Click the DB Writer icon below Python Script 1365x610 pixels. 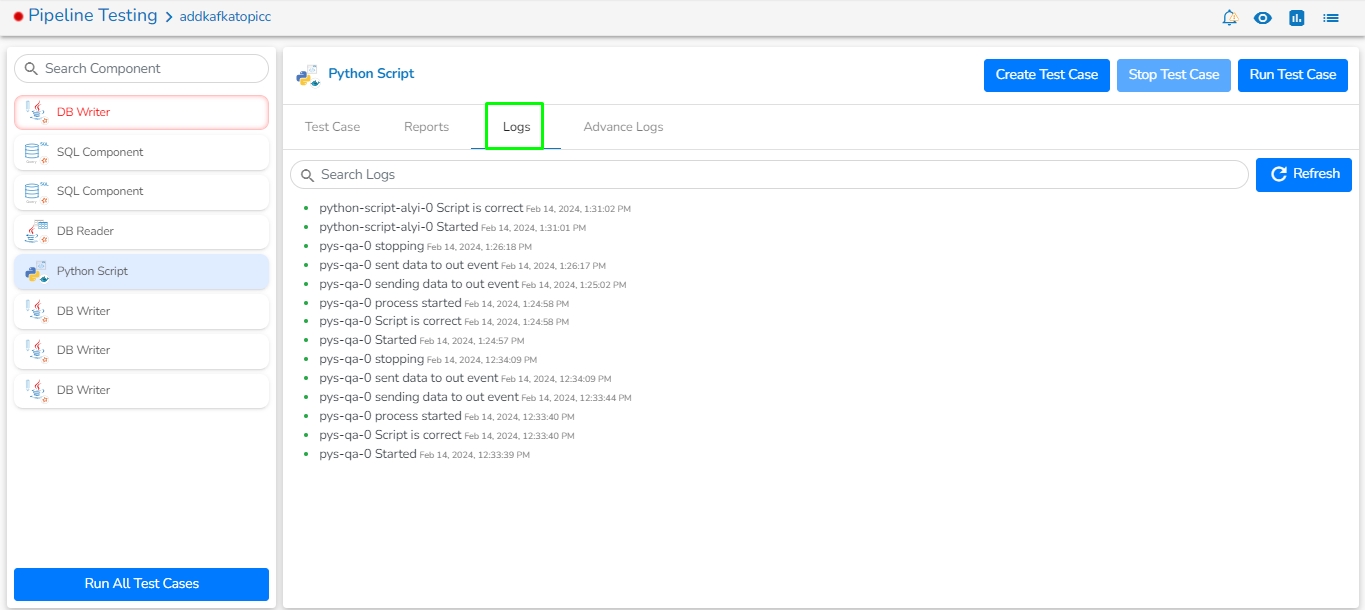tap(37, 311)
